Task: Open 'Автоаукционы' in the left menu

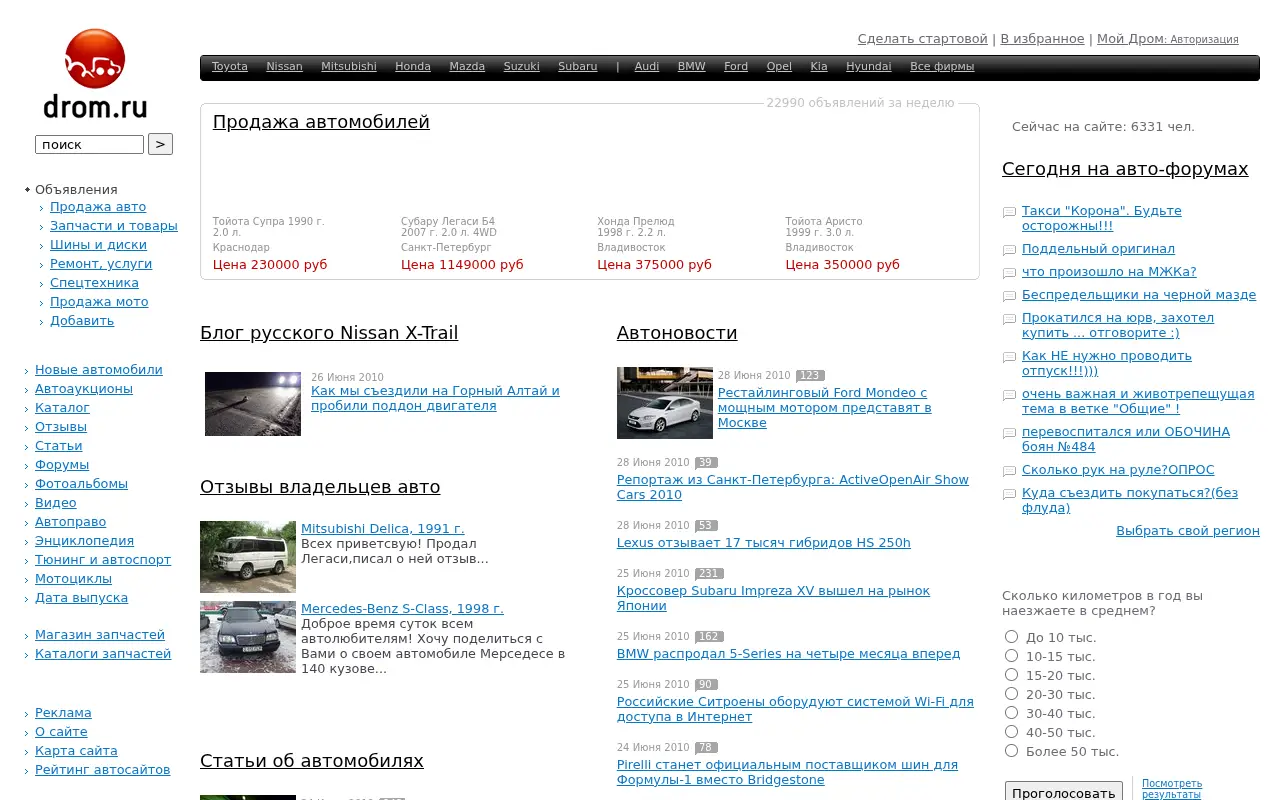Action: [x=84, y=389]
